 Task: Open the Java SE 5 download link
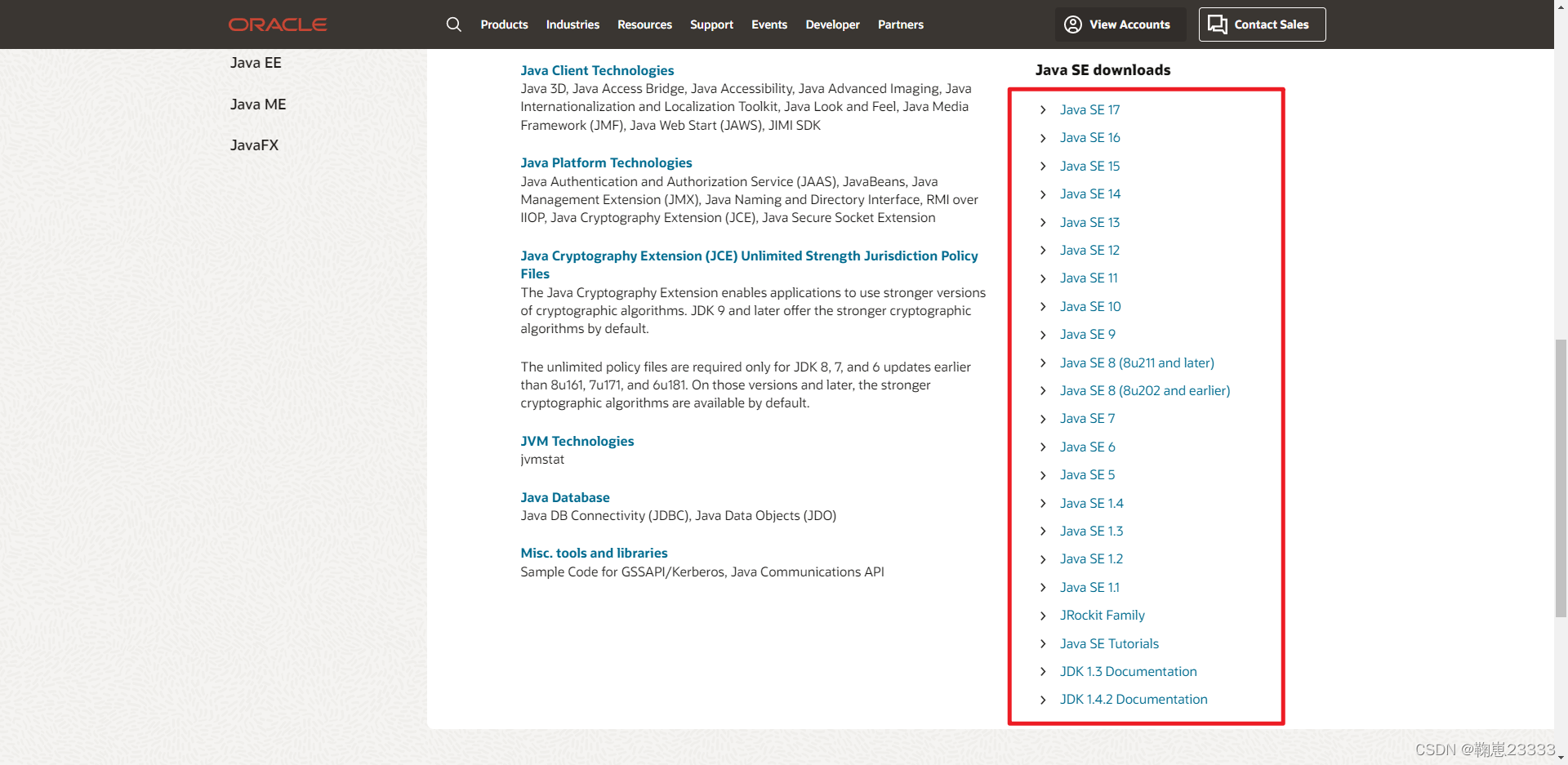pyautogui.click(x=1087, y=474)
